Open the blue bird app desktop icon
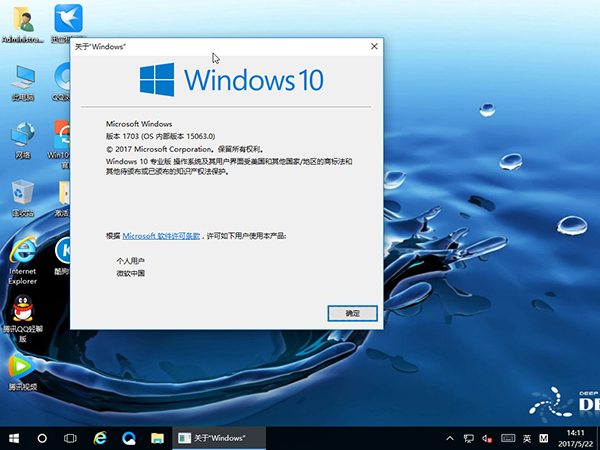This screenshot has height=450, width=600. (68, 20)
